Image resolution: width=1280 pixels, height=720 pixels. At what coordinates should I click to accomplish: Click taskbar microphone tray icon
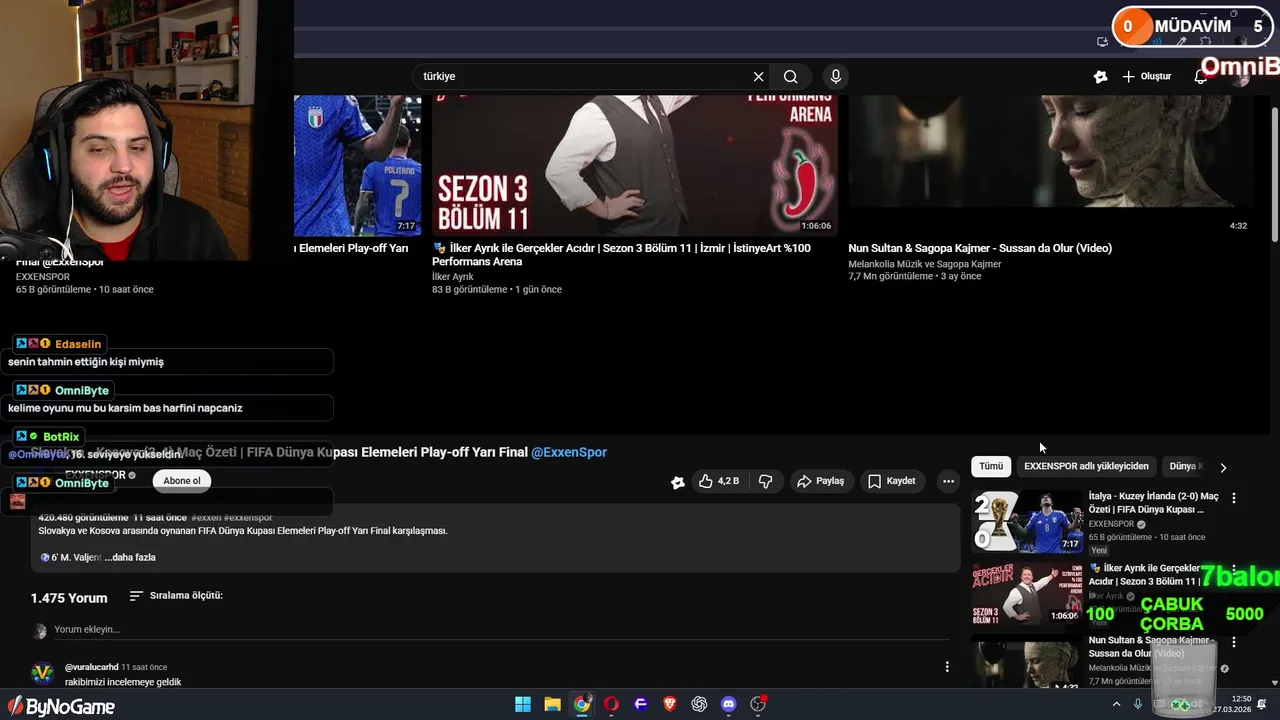point(1138,704)
